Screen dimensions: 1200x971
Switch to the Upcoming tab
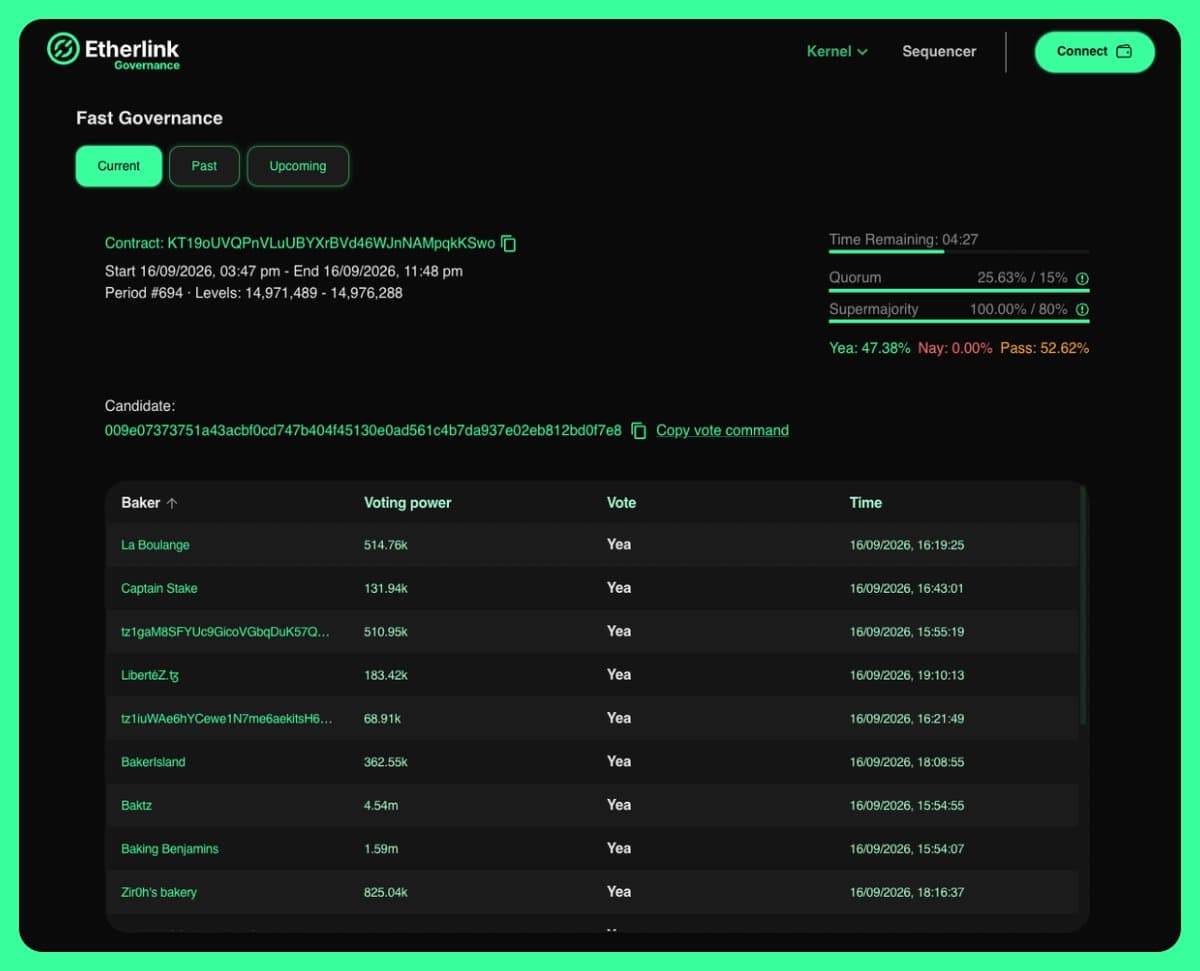coord(298,166)
